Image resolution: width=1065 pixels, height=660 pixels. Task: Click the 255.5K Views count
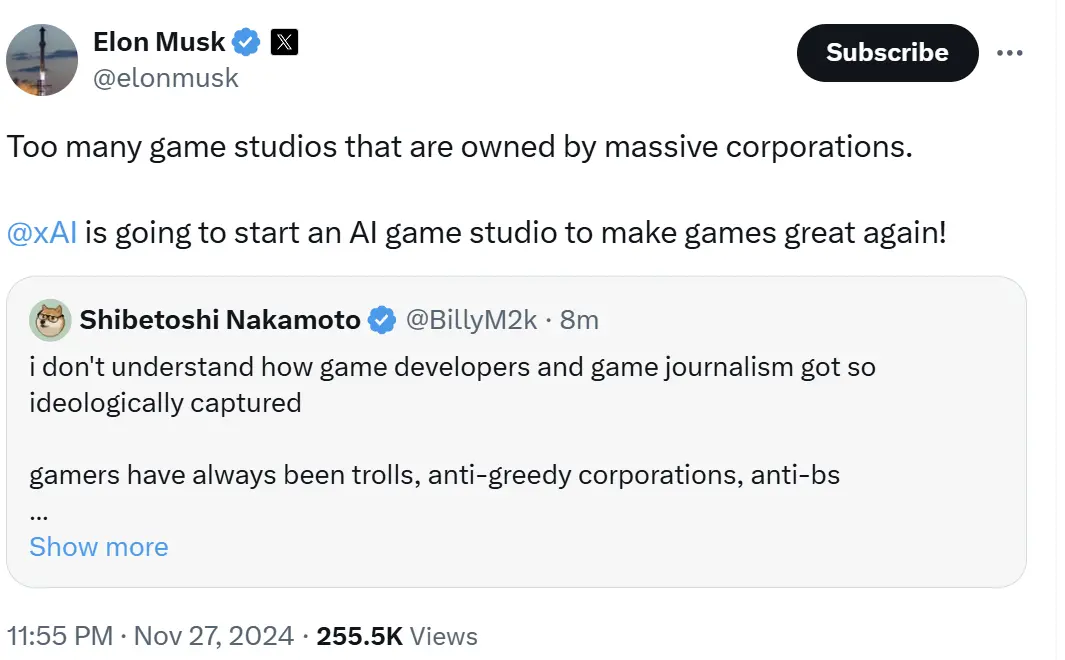coord(396,635)
